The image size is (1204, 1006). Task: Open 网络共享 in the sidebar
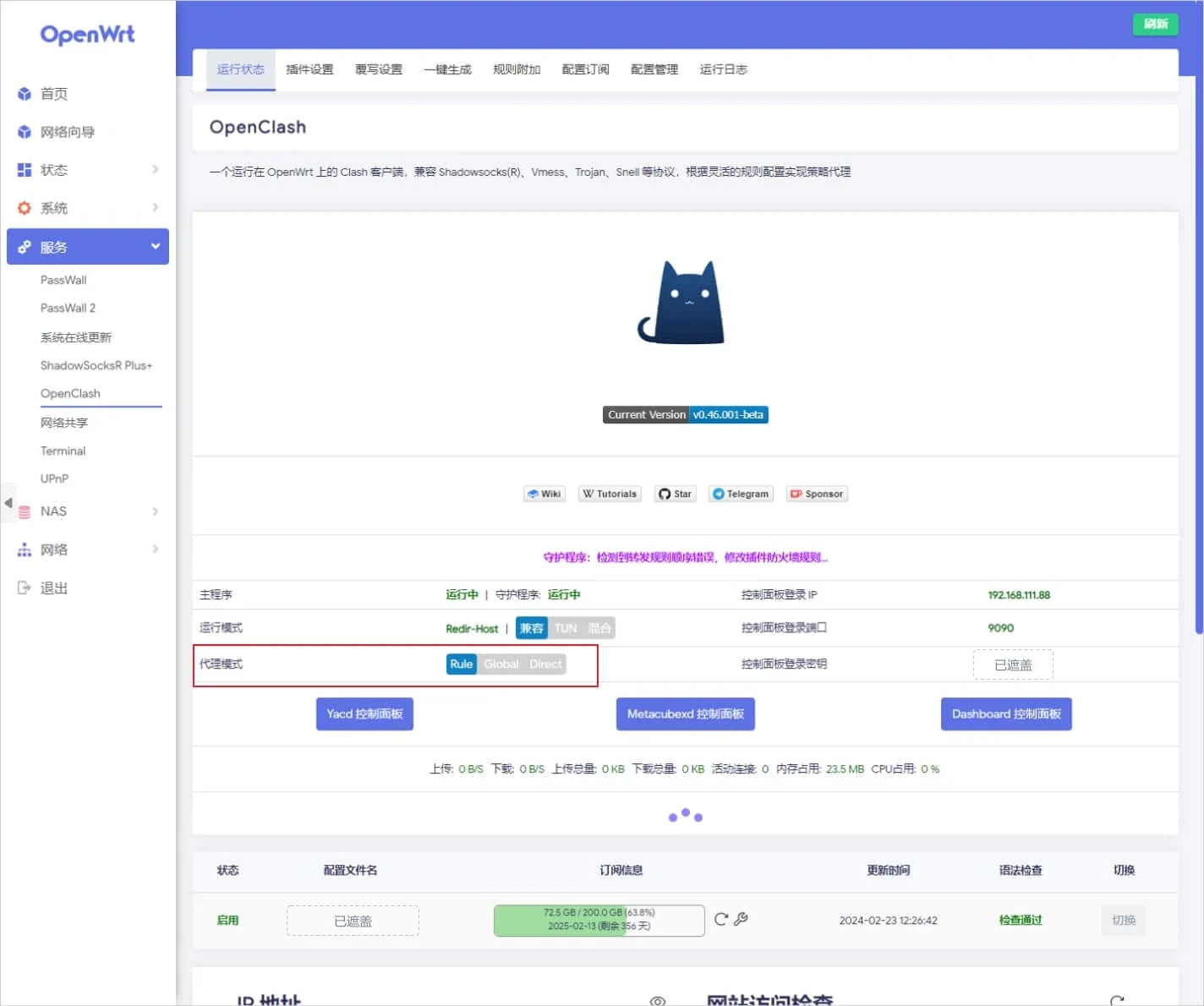[64, 423]
